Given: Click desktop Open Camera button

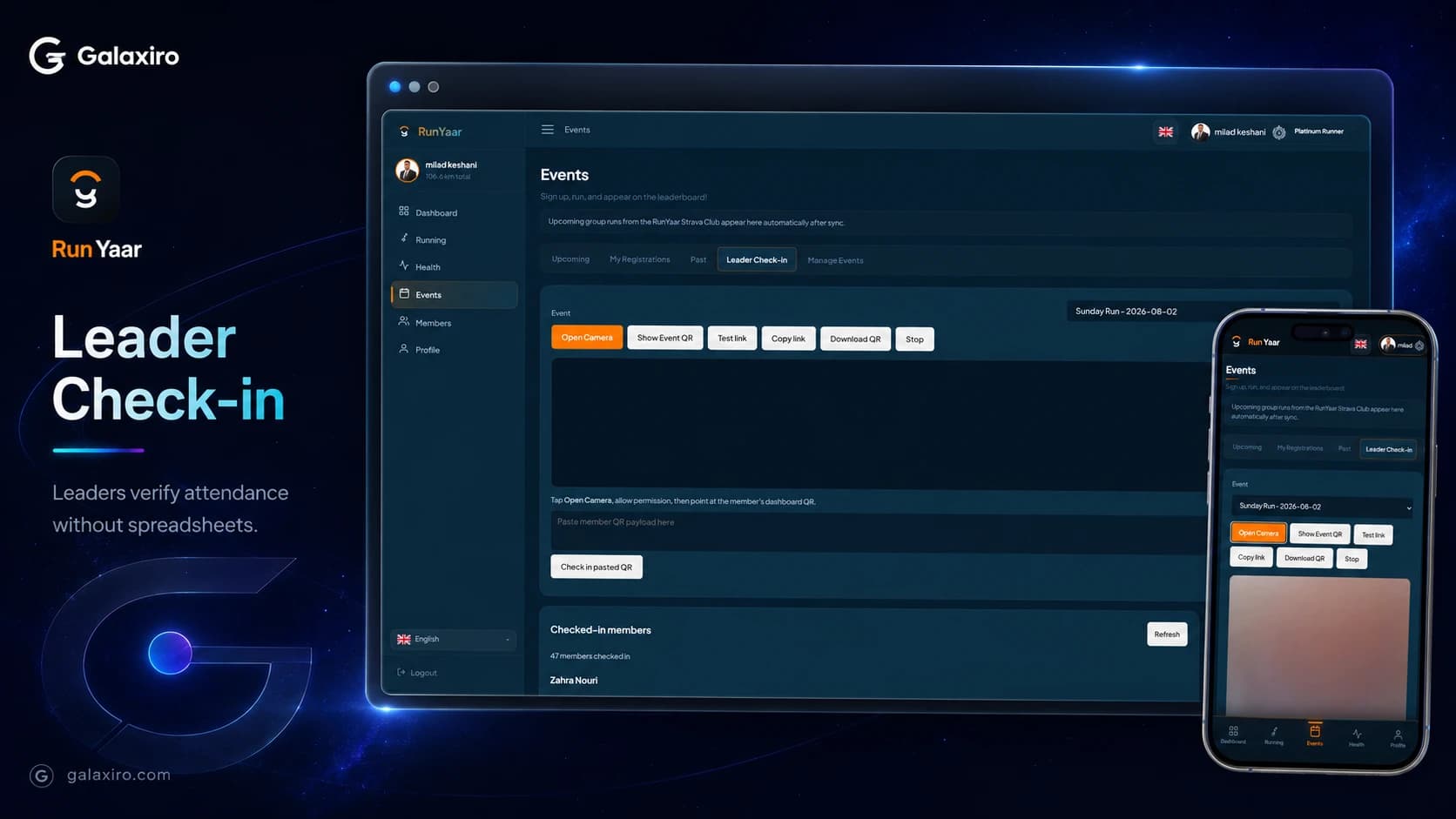Looking at the screenshot, I should [587, 338].
